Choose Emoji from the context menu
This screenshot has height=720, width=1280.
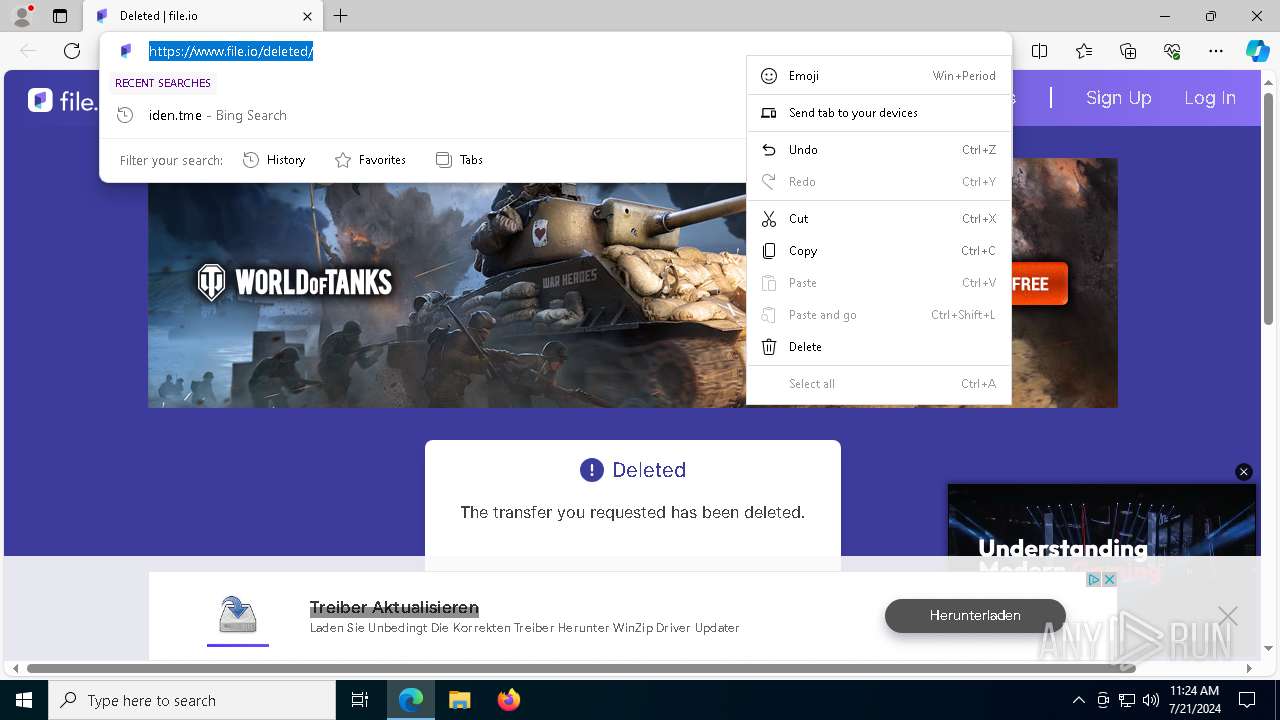point(879,76)
